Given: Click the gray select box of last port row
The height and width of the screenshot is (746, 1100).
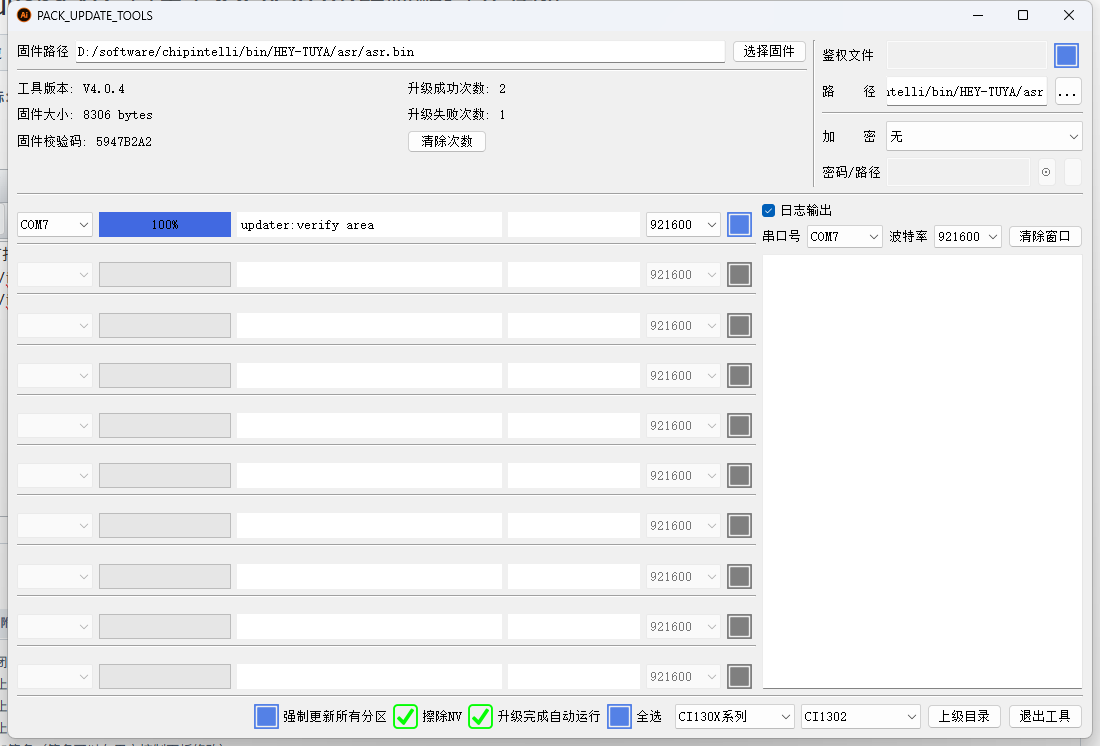Looking at the screenshot, I should click(x=739, y=677).
